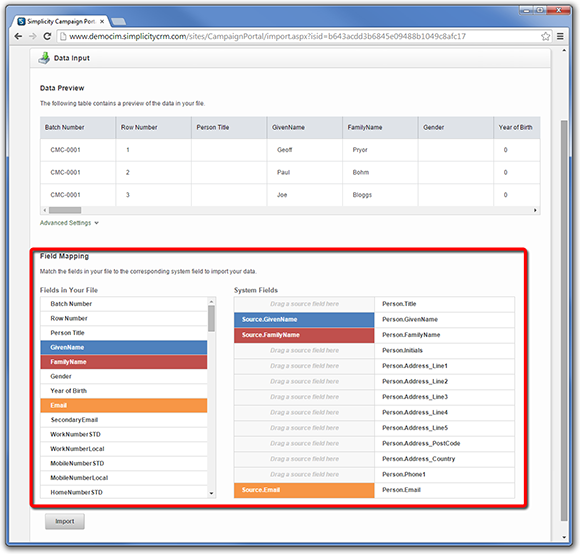Screen dimensions: 580x554
Task: Click the address bar URL
Action: point(267,36)
